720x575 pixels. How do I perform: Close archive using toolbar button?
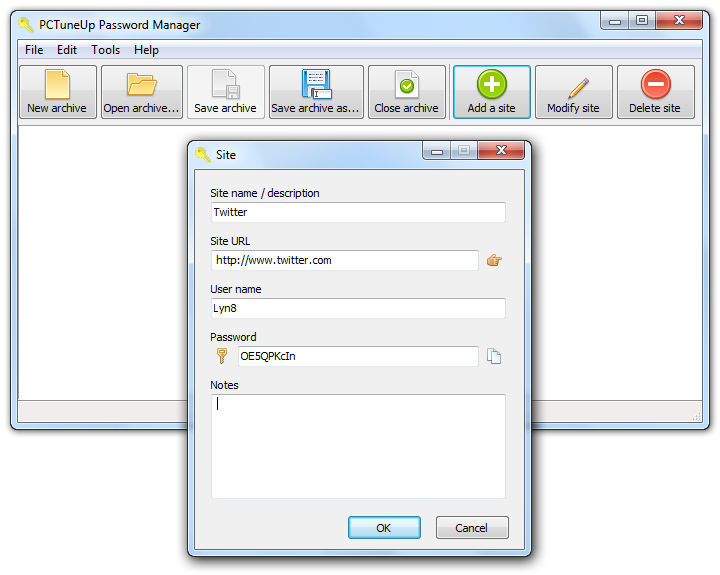(407, 92)
